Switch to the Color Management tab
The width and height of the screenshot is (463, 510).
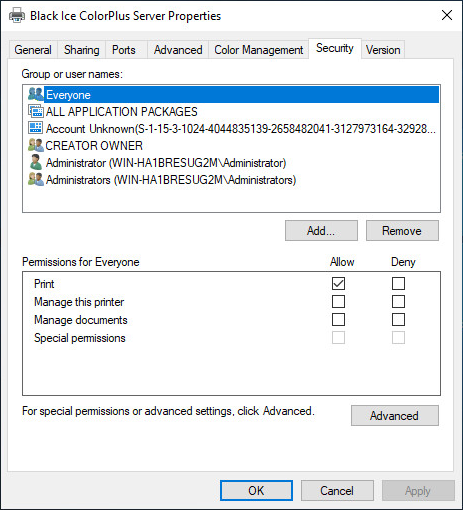pyautogui.click(x=259, y=50)
